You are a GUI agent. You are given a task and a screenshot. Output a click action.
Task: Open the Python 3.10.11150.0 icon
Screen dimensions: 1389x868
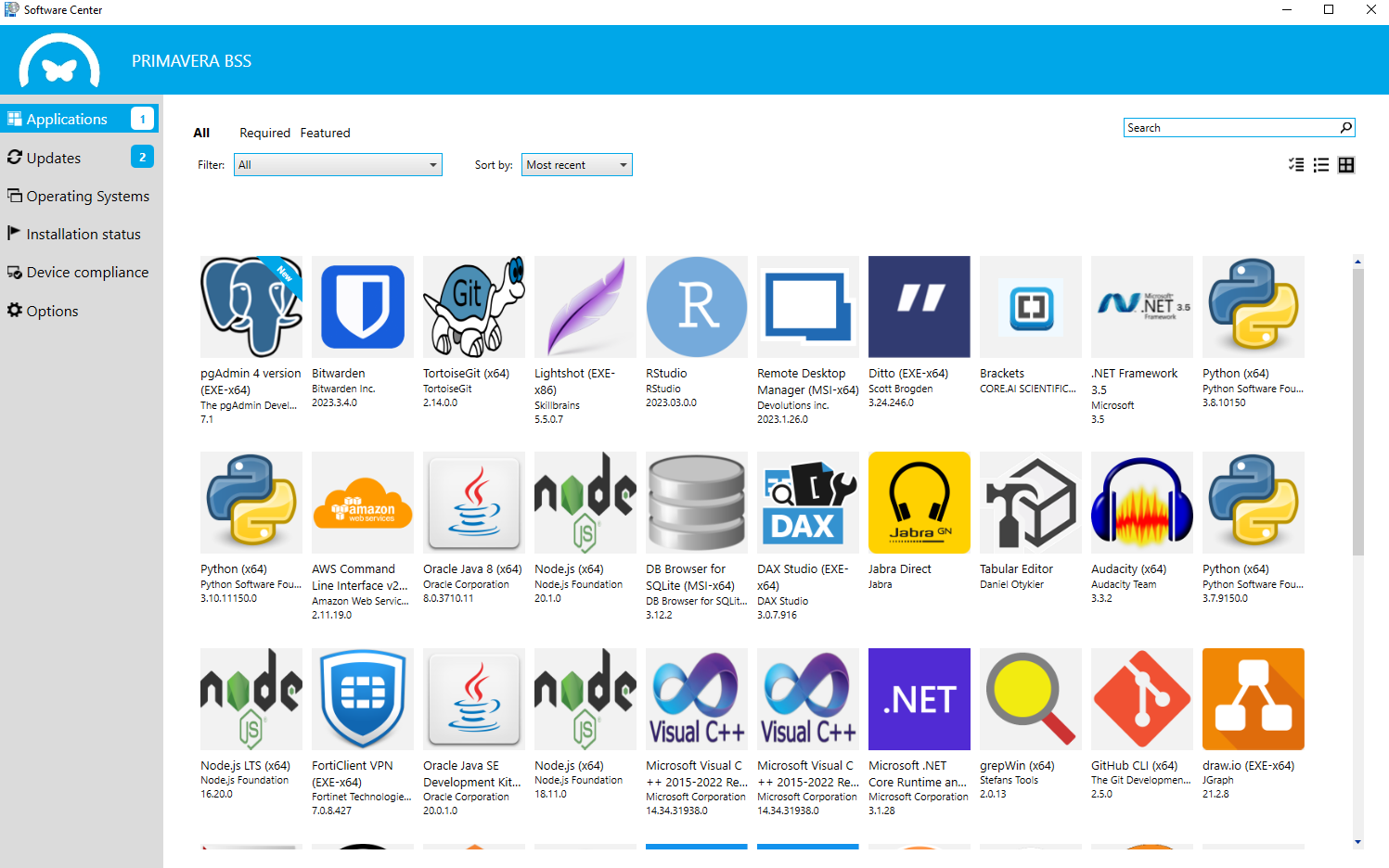(251, 503)
